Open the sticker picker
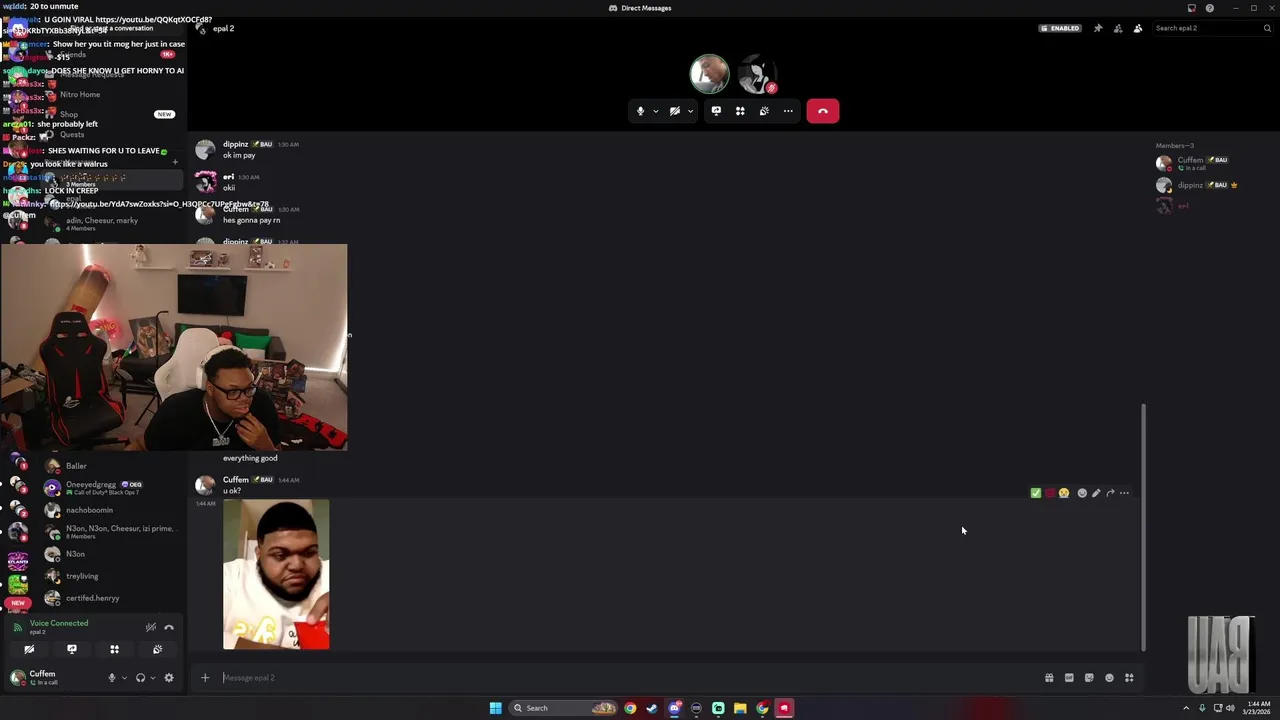1280x720 pixels. tap(1089, 678)
